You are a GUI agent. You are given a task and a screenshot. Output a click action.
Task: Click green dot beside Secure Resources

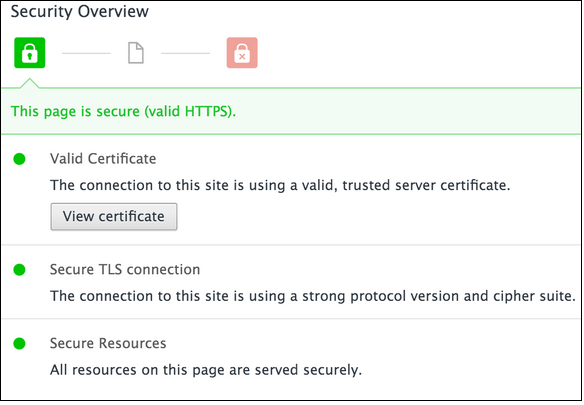pos(19,344)
